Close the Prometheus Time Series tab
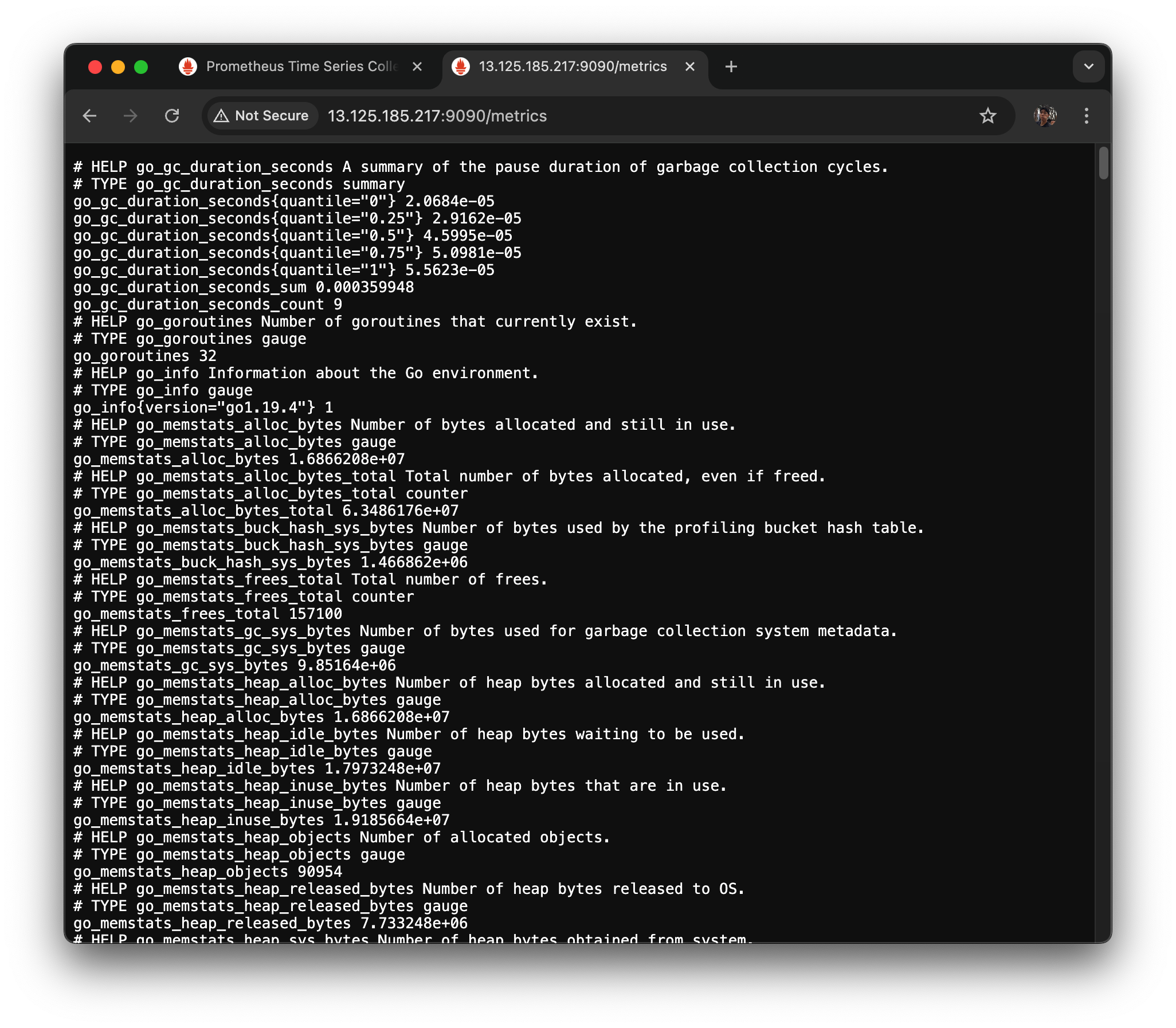1176x1028 pixels. point(417,66)
